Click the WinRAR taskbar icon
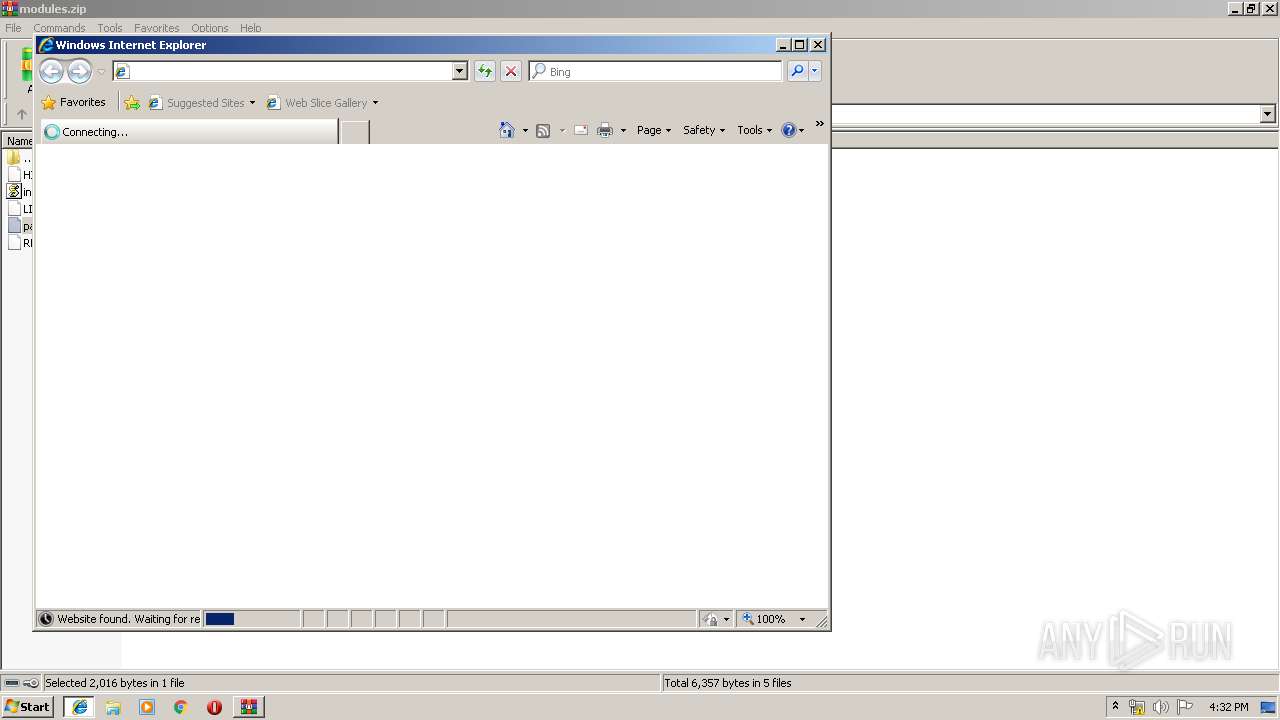 coord(248,707)
